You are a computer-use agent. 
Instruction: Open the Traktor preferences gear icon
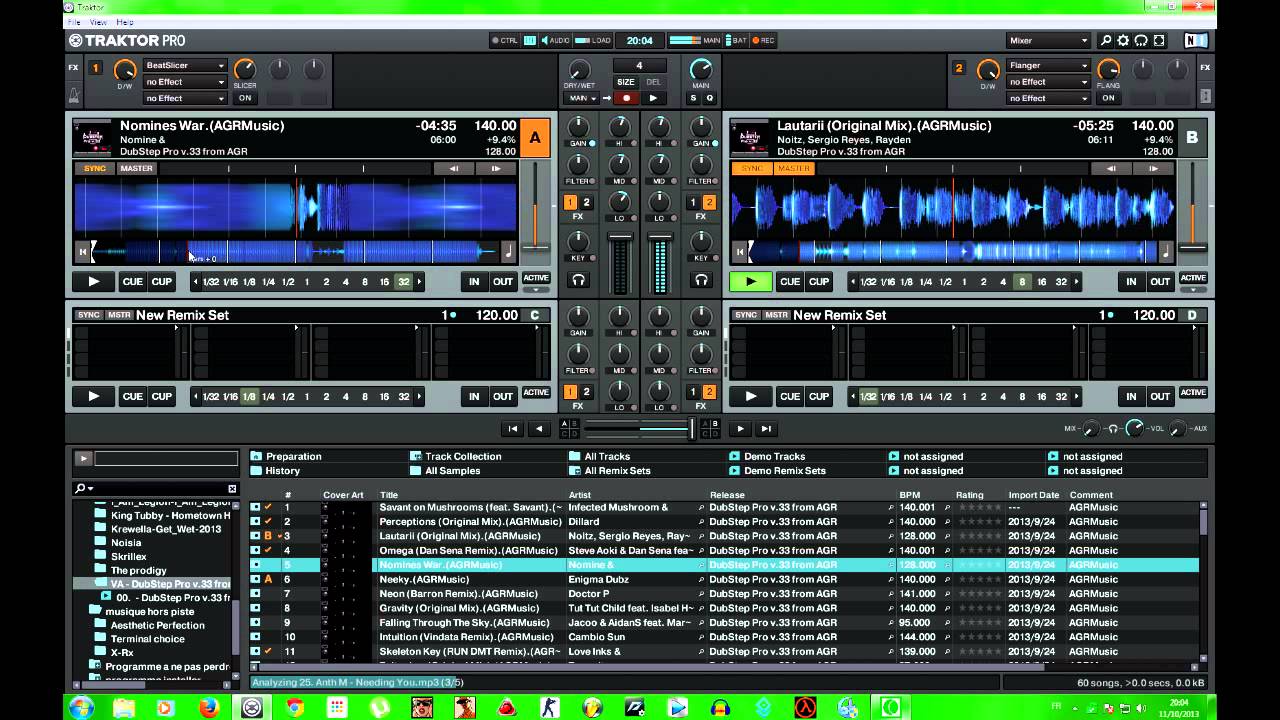click(x=1123, y=41)
